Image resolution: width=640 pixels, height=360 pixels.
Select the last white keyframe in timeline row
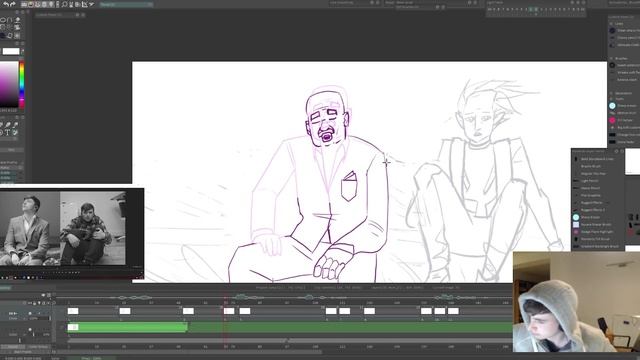[x=453, y=311]
